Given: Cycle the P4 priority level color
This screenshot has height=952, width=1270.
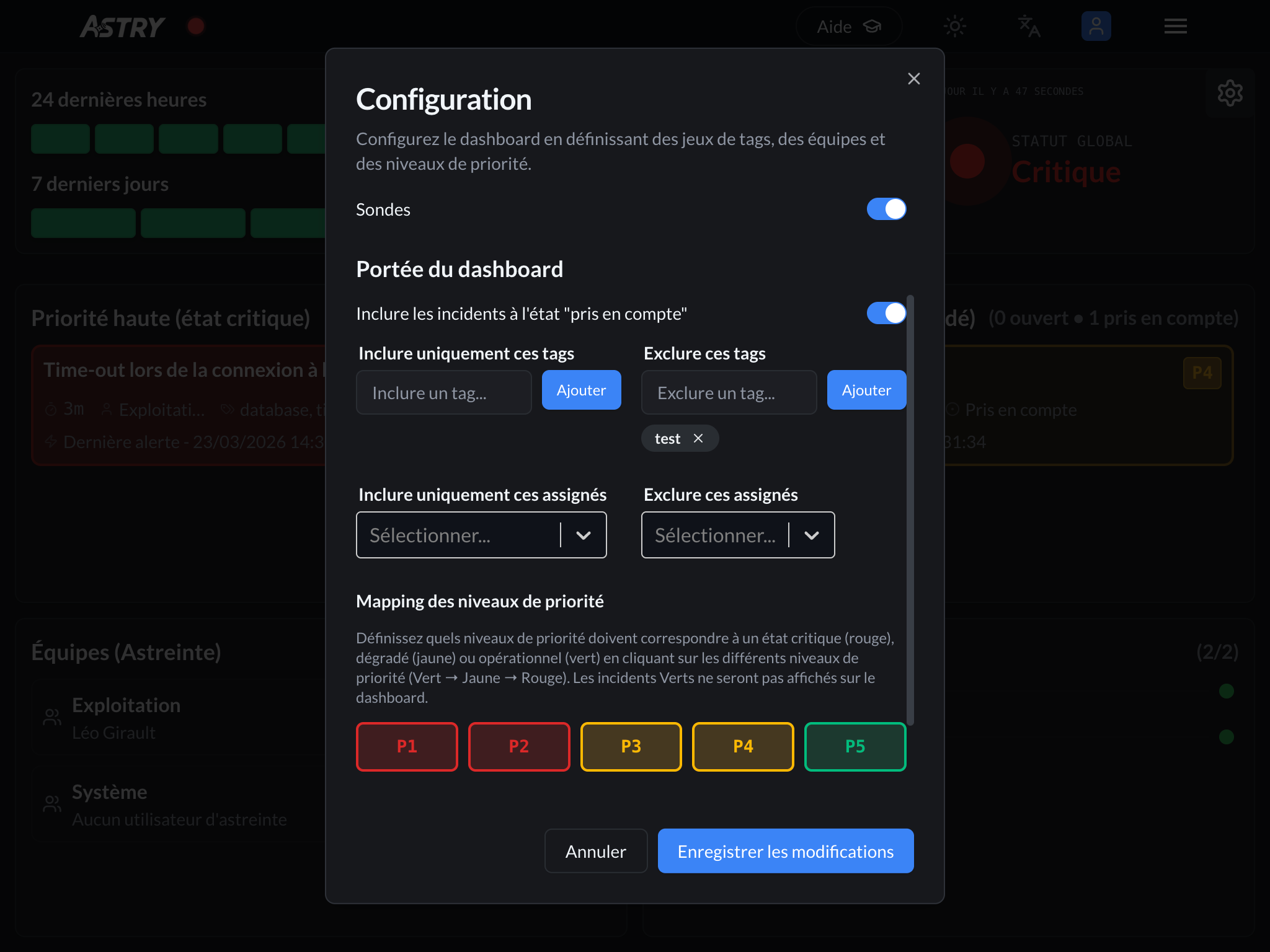Looking at the screenshot, I should (743, 746).
